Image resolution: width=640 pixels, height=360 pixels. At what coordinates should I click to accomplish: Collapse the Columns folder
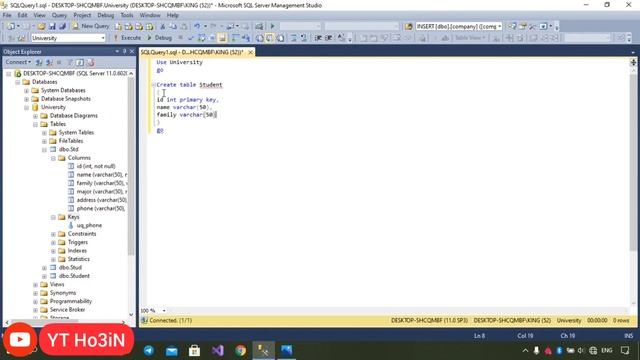point(53,158)
